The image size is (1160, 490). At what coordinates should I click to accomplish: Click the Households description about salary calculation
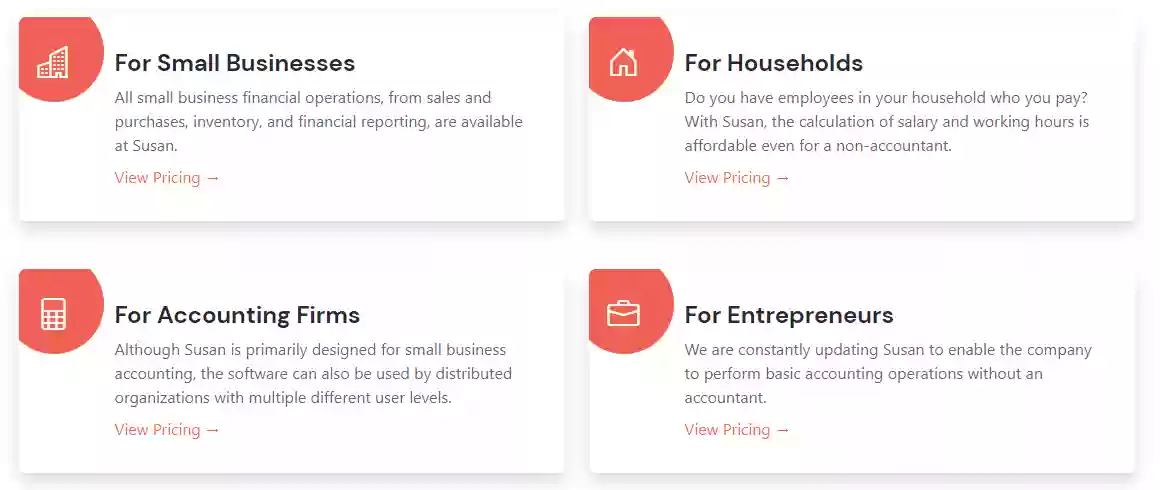click(x=887, y=122)
